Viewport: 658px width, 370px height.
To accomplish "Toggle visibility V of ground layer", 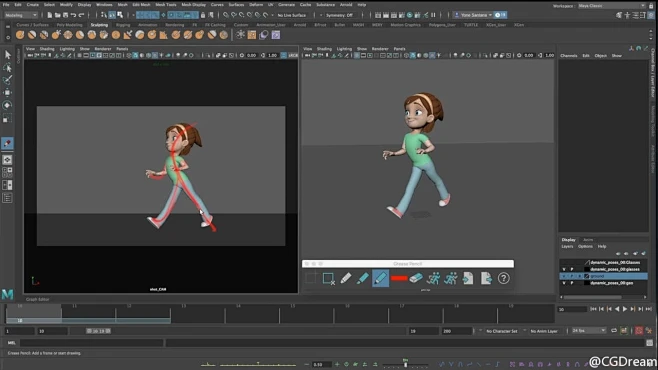I will [x=564, y=276].
